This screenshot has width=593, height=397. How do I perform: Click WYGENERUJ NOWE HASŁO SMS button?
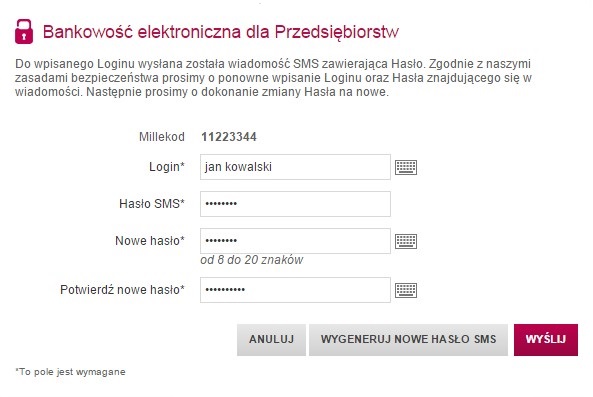coord(408,340)
